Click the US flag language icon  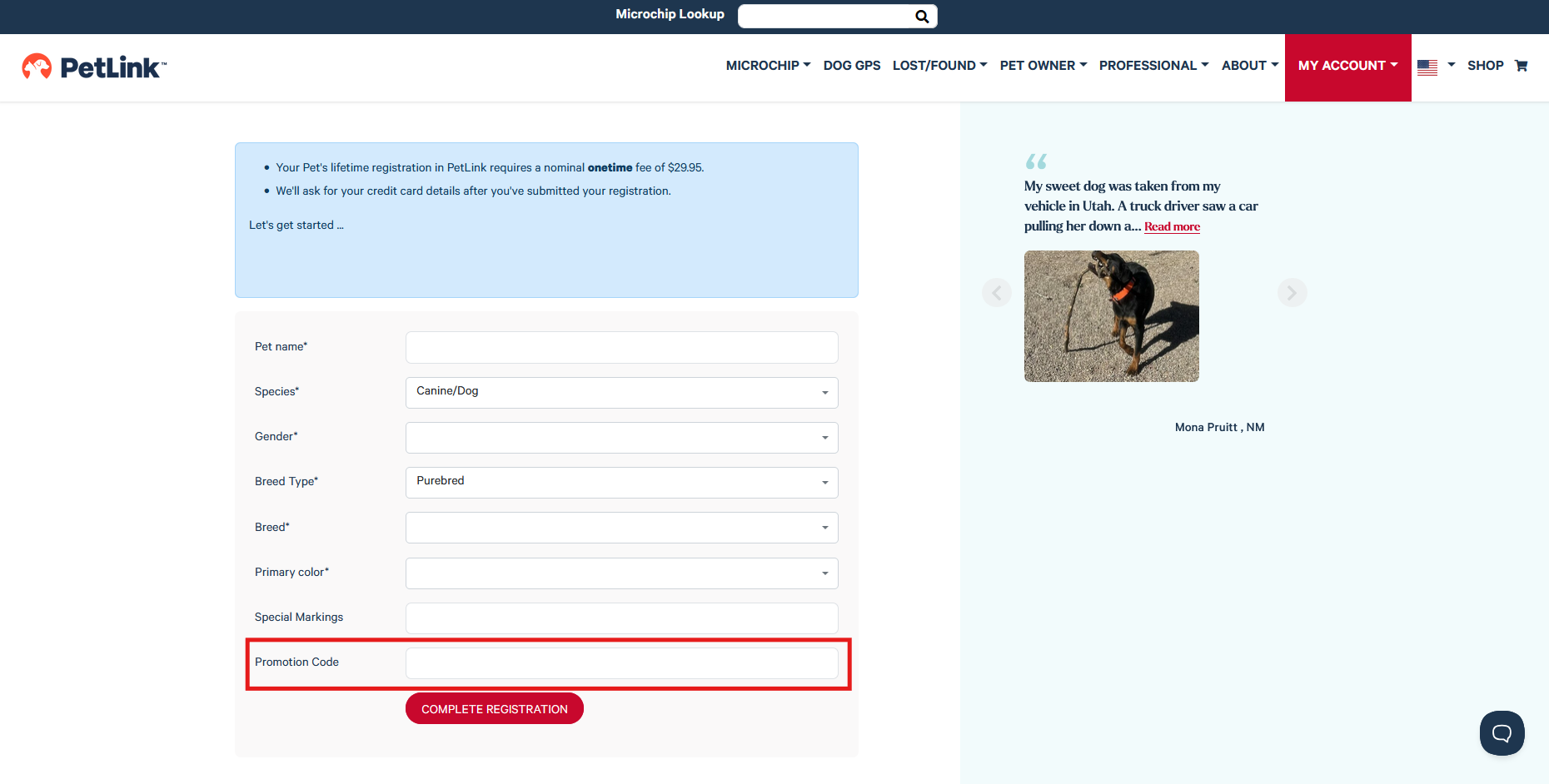pos(1427,67)
